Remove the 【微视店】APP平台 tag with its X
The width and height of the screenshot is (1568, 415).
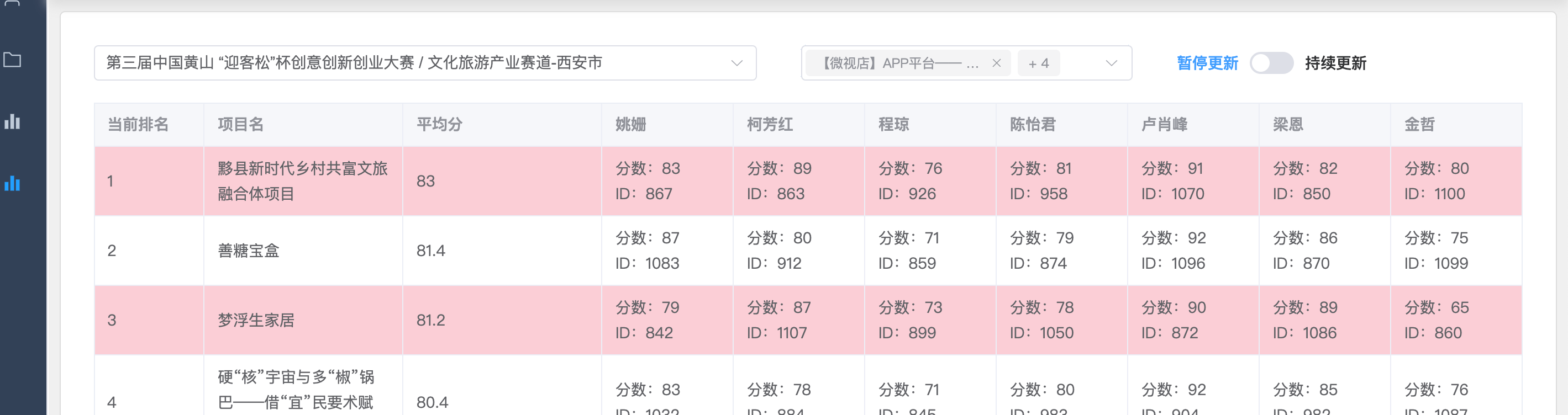click(996, 63)
